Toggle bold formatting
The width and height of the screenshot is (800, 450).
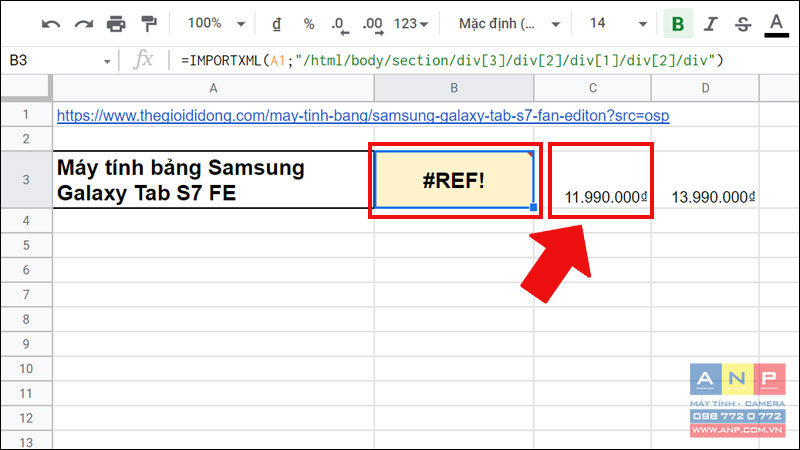[x=678, y=24]
